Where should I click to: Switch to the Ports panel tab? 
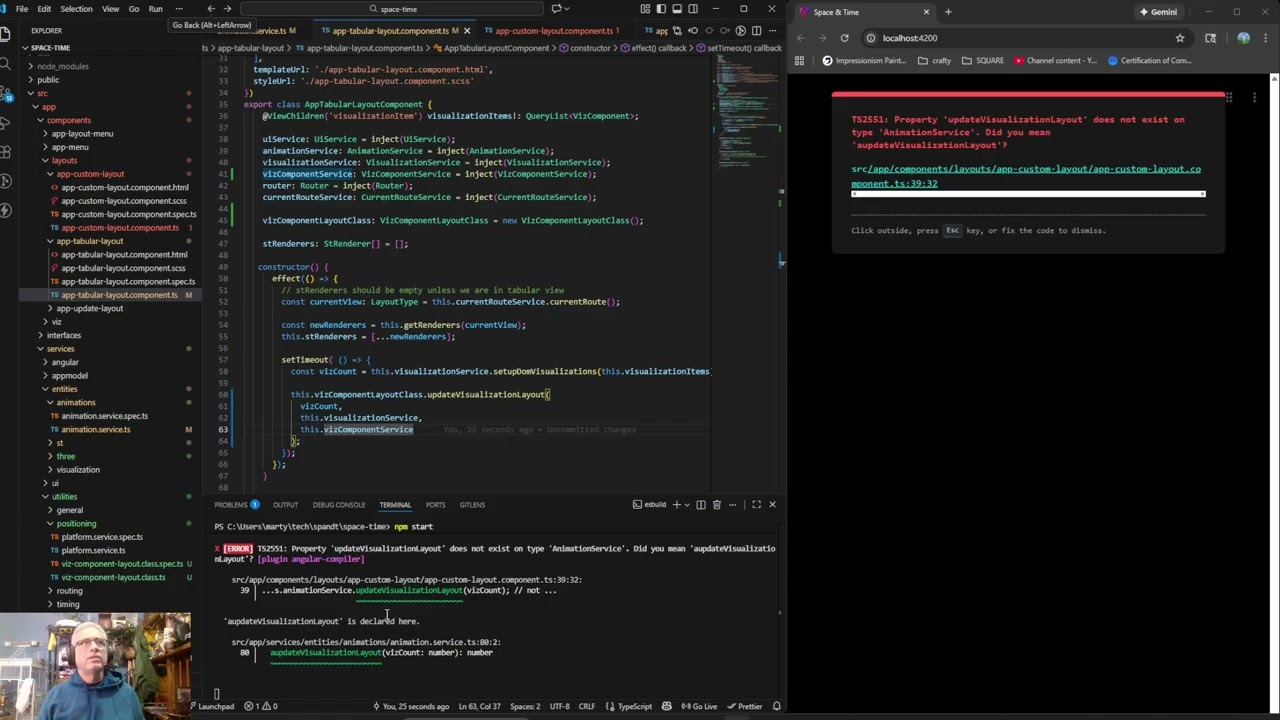click(x=435, y=505)
